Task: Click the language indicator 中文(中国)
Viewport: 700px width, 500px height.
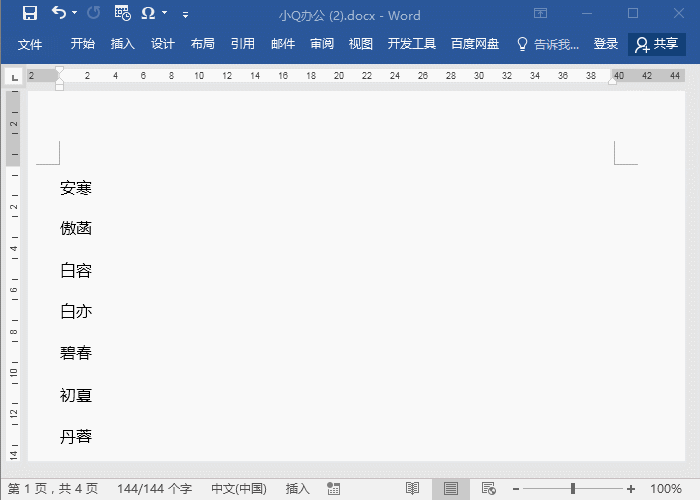Action: point(239,489)
